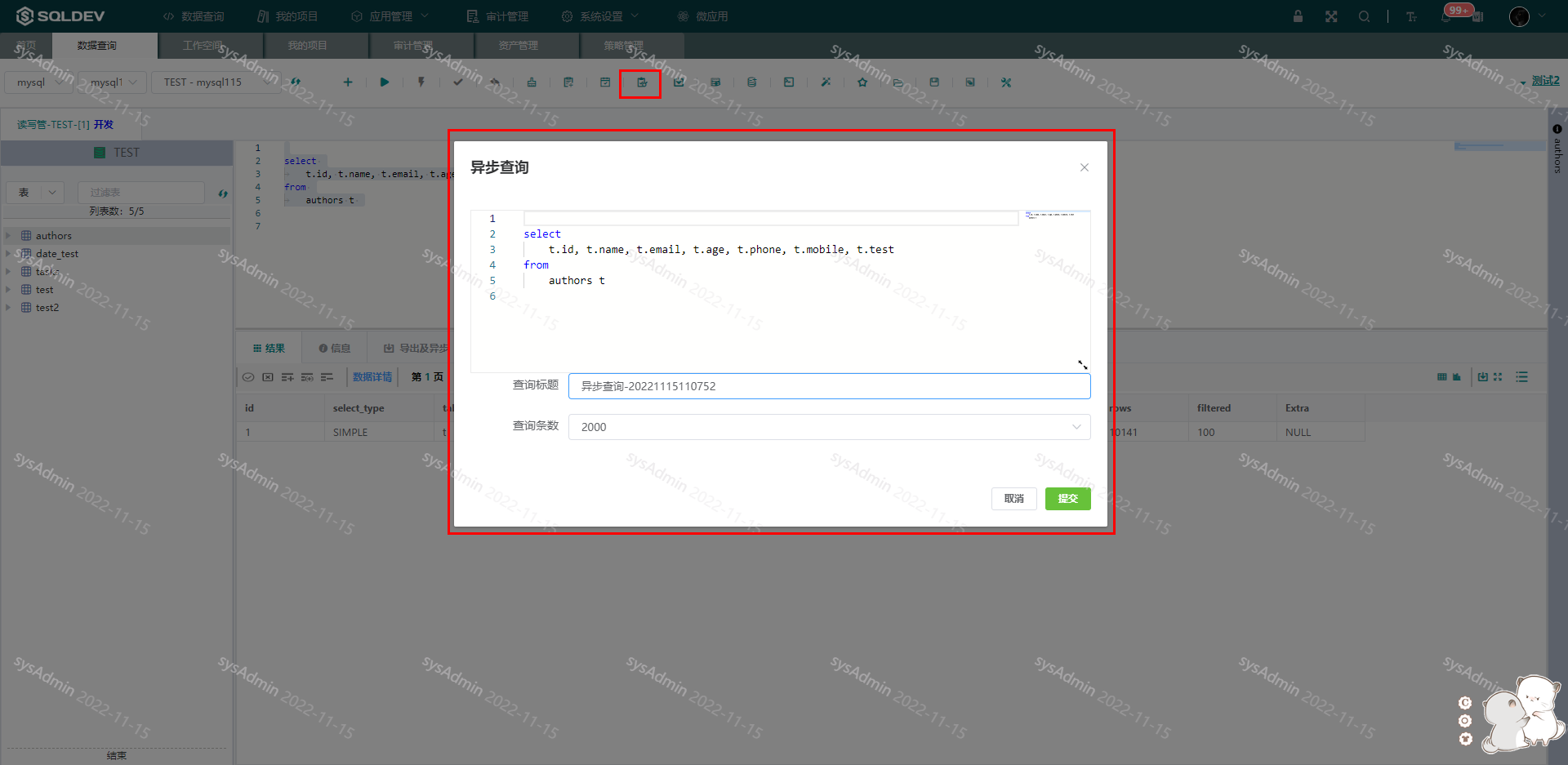Click the magic wand format icon
Screen dimensions: 1568x765
pyautogui.click(x=826, y=82)
